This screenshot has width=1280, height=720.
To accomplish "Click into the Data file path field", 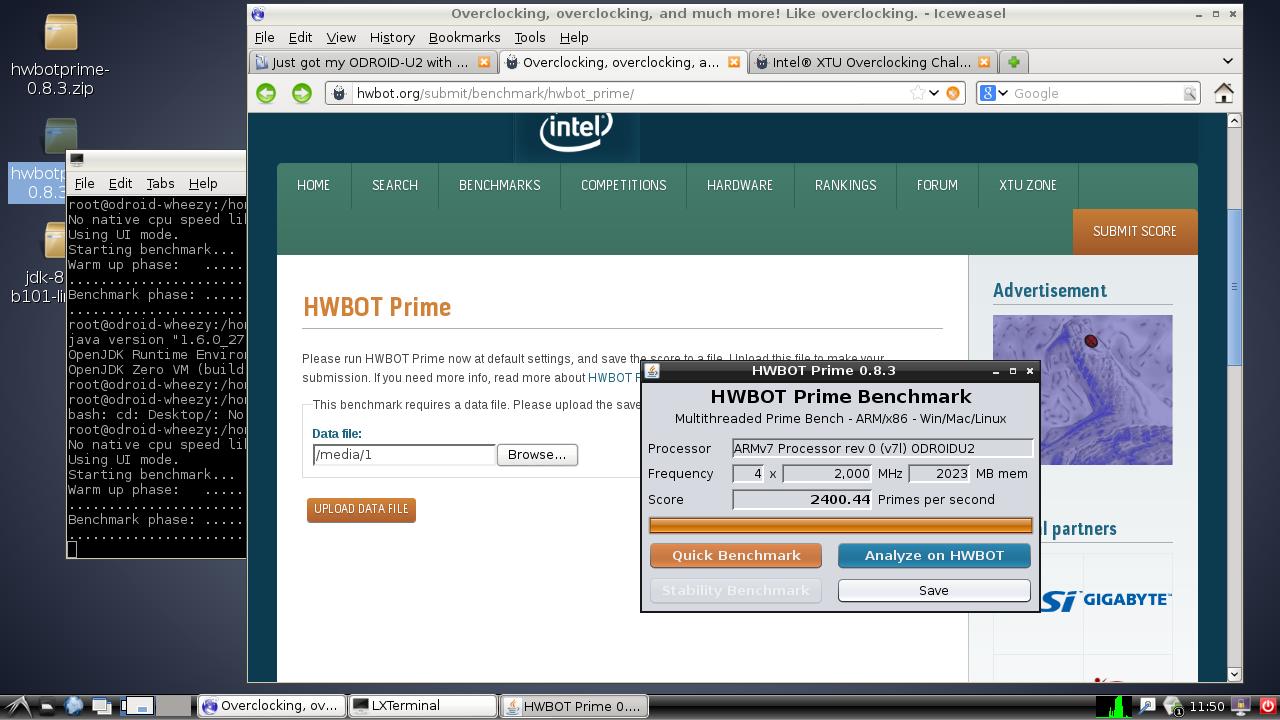I will point(404,454).
